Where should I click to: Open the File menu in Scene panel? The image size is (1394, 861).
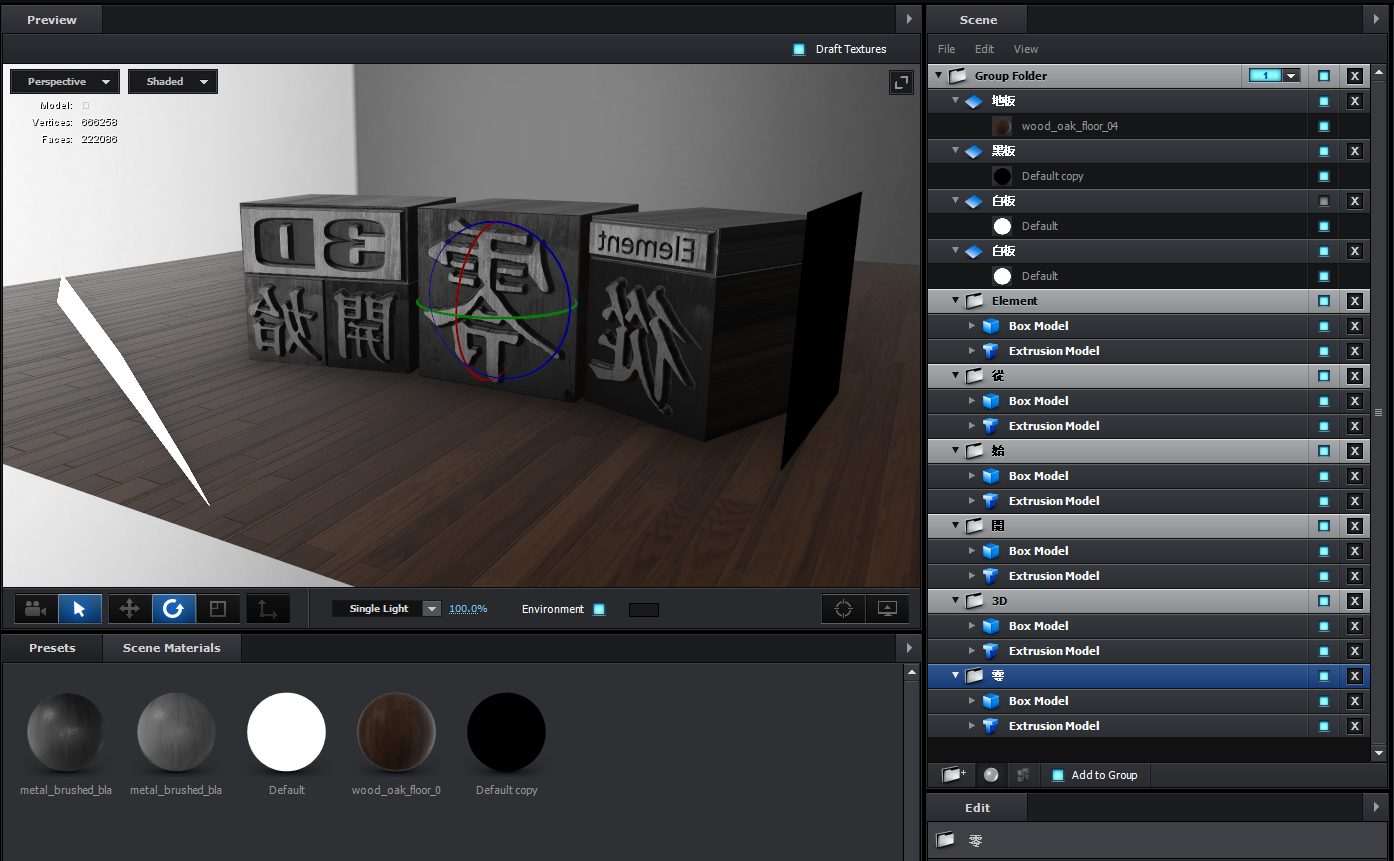tap(946, 49)
